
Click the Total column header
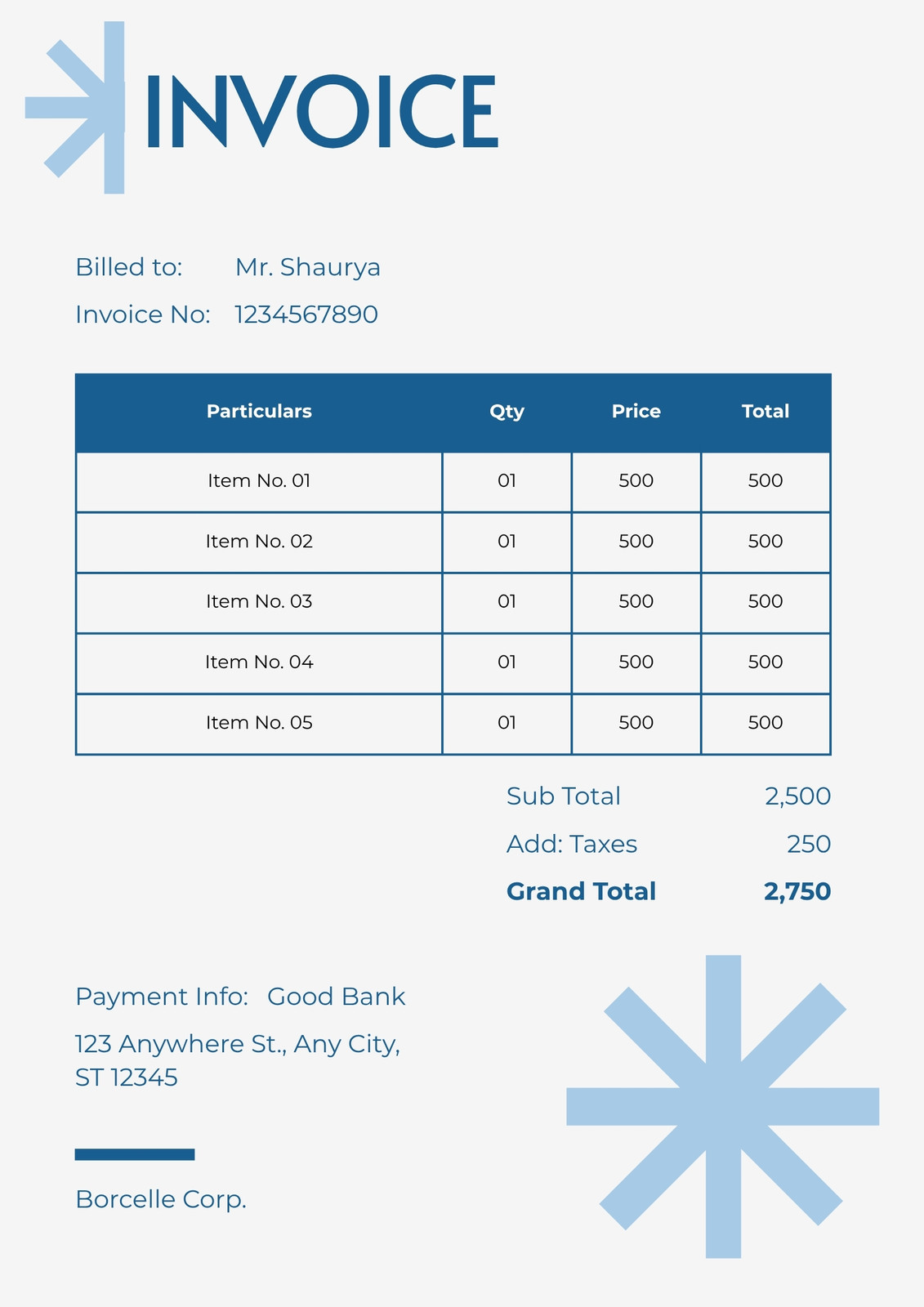766,412
